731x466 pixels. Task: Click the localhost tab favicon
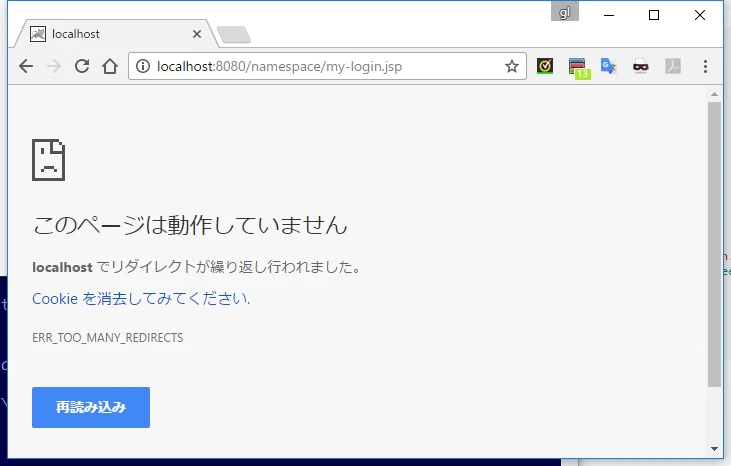coord(38,34)
